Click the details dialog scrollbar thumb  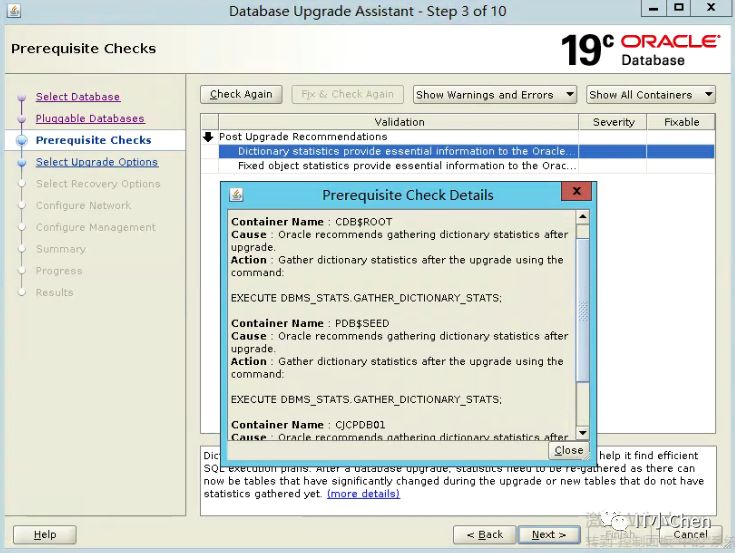[x=582, y=310]
